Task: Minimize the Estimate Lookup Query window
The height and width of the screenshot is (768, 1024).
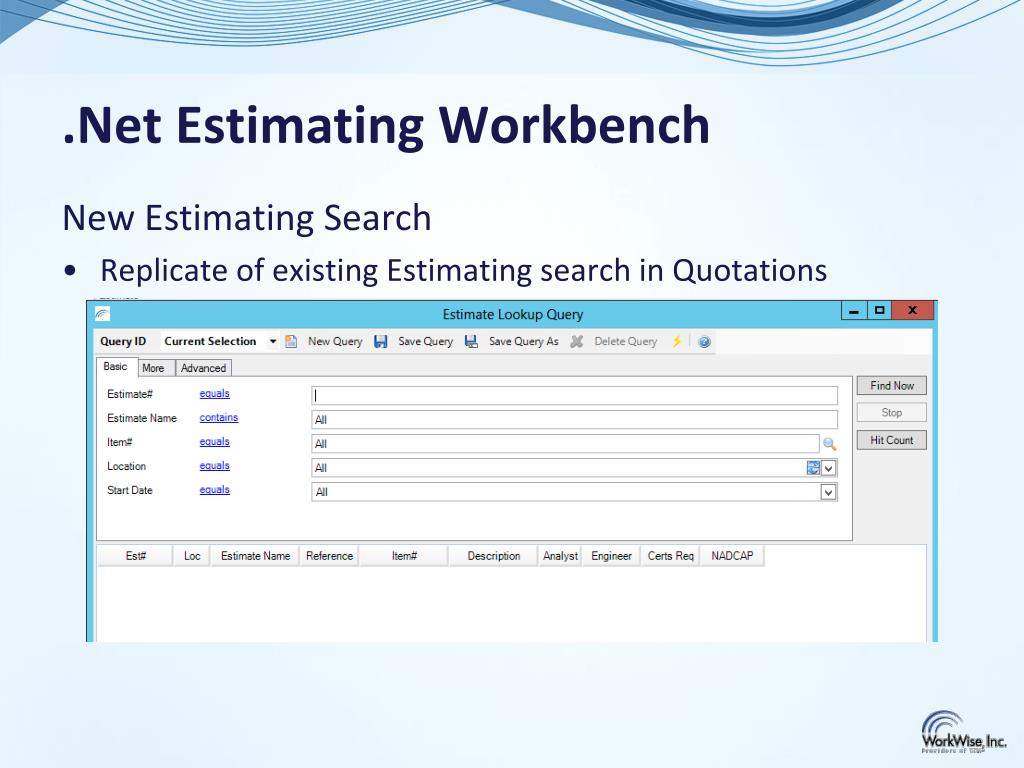Action: [x=854, y=311]
